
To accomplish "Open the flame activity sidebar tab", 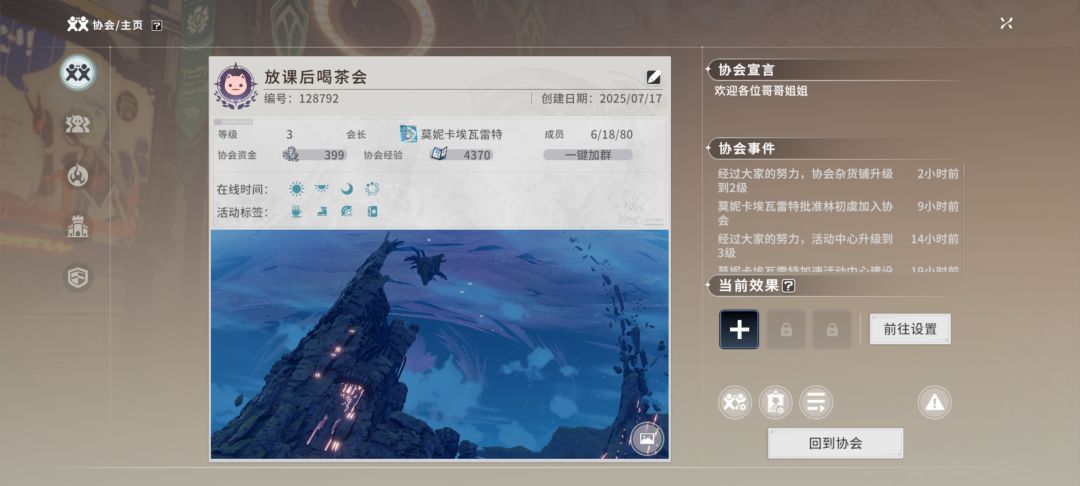I will pos(78,176).
